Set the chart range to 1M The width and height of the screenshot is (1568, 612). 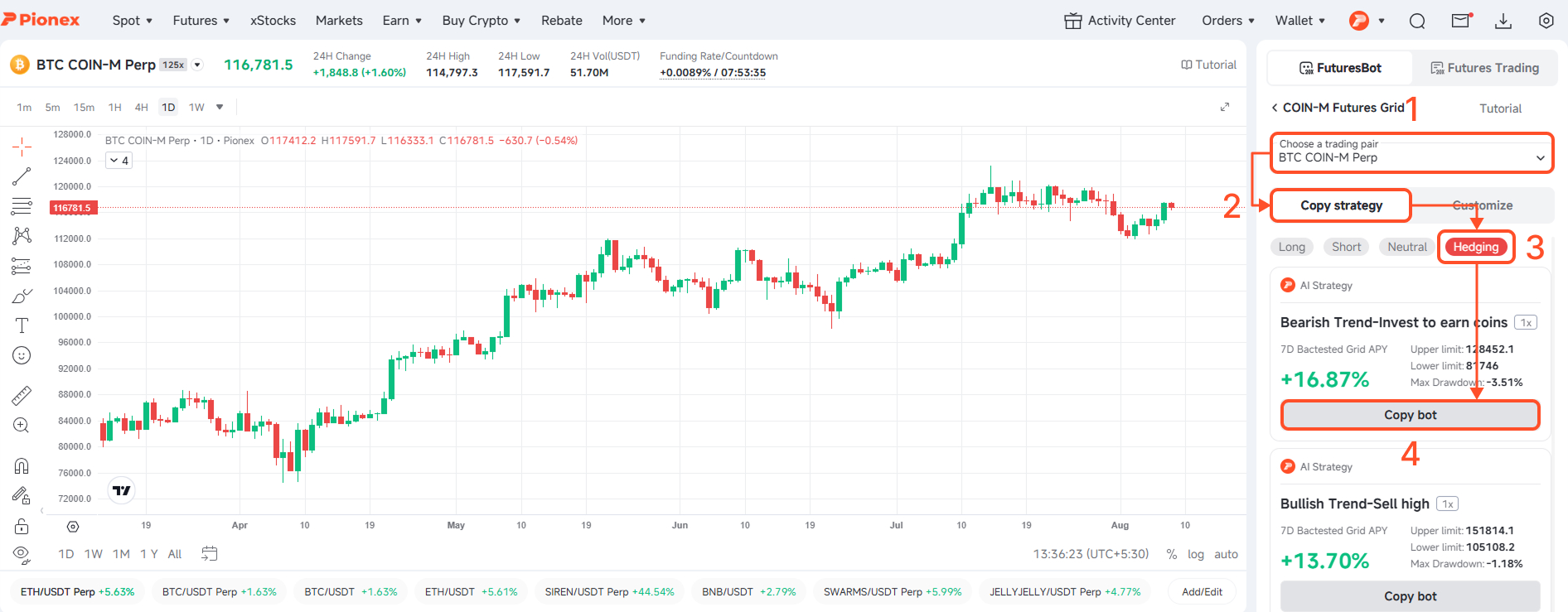pos(121,554)
